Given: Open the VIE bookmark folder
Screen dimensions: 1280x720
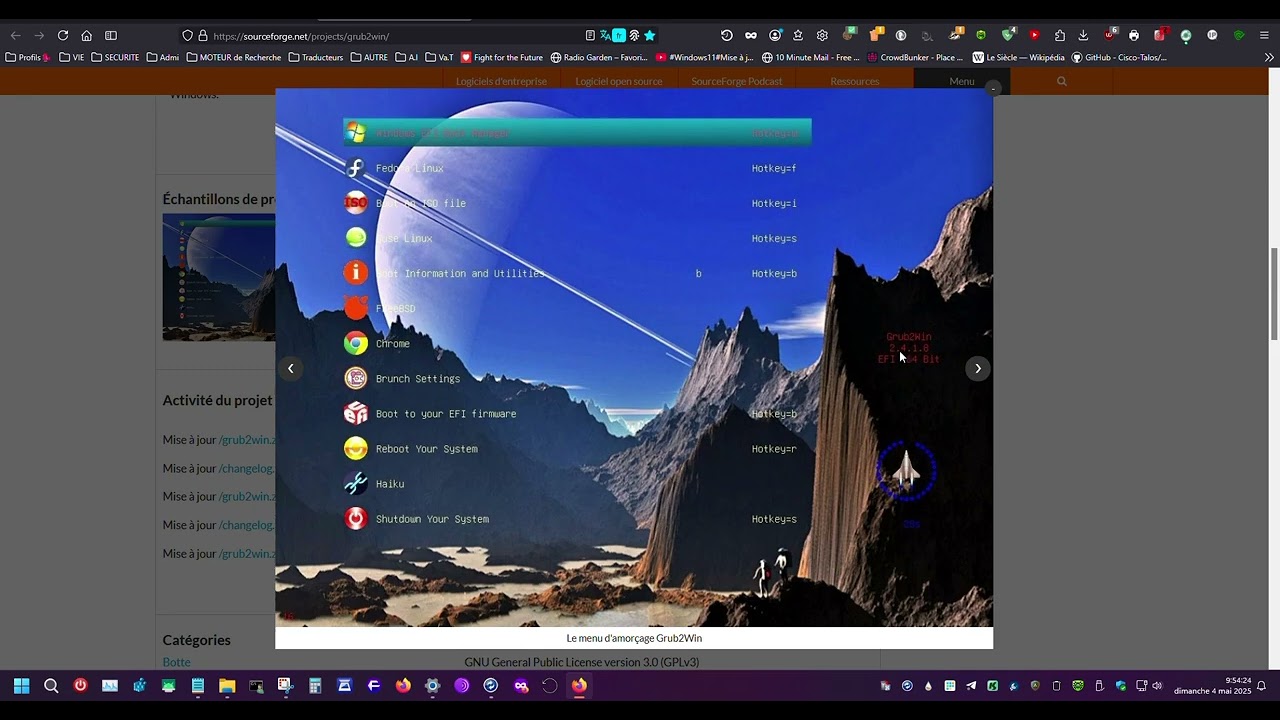Looking at the screenshot, I should point(72,57).
